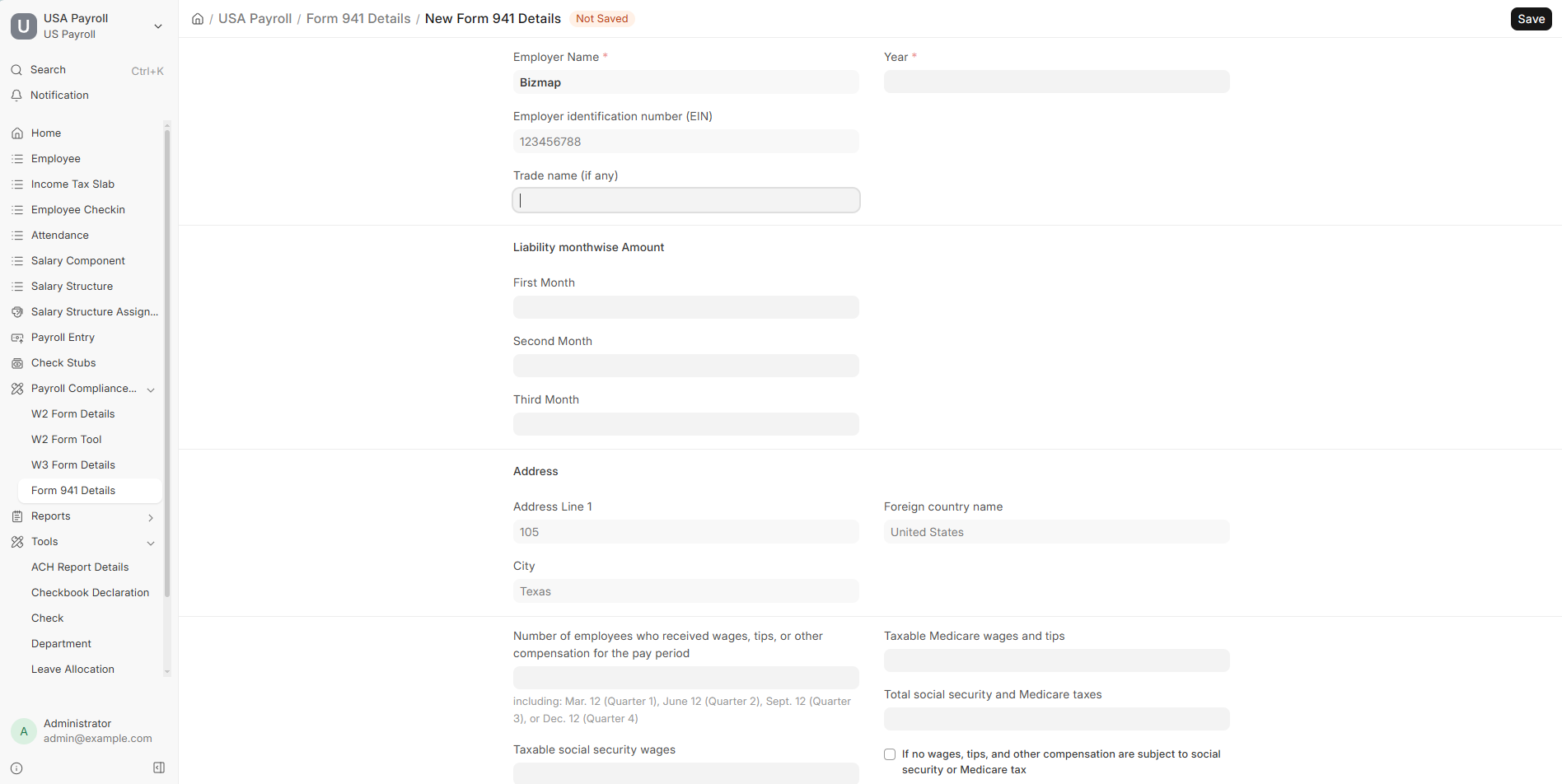The width and height of the screenshot is (1562, 784).
Task: Tick the no wages subject to social security checkbox
Action: tap(890, 754)
